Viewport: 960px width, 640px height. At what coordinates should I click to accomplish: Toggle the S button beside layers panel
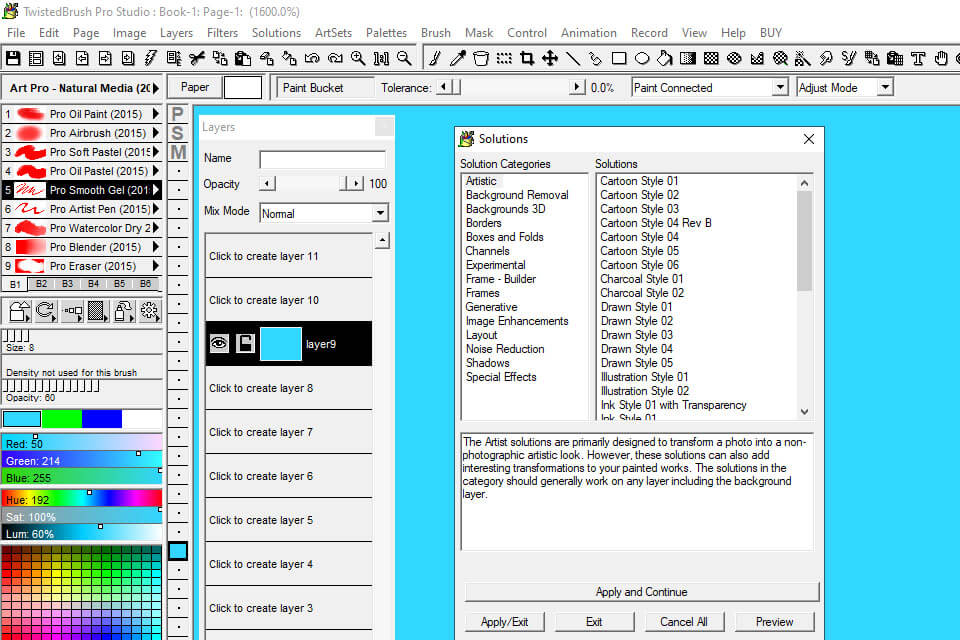click(178, 133)
